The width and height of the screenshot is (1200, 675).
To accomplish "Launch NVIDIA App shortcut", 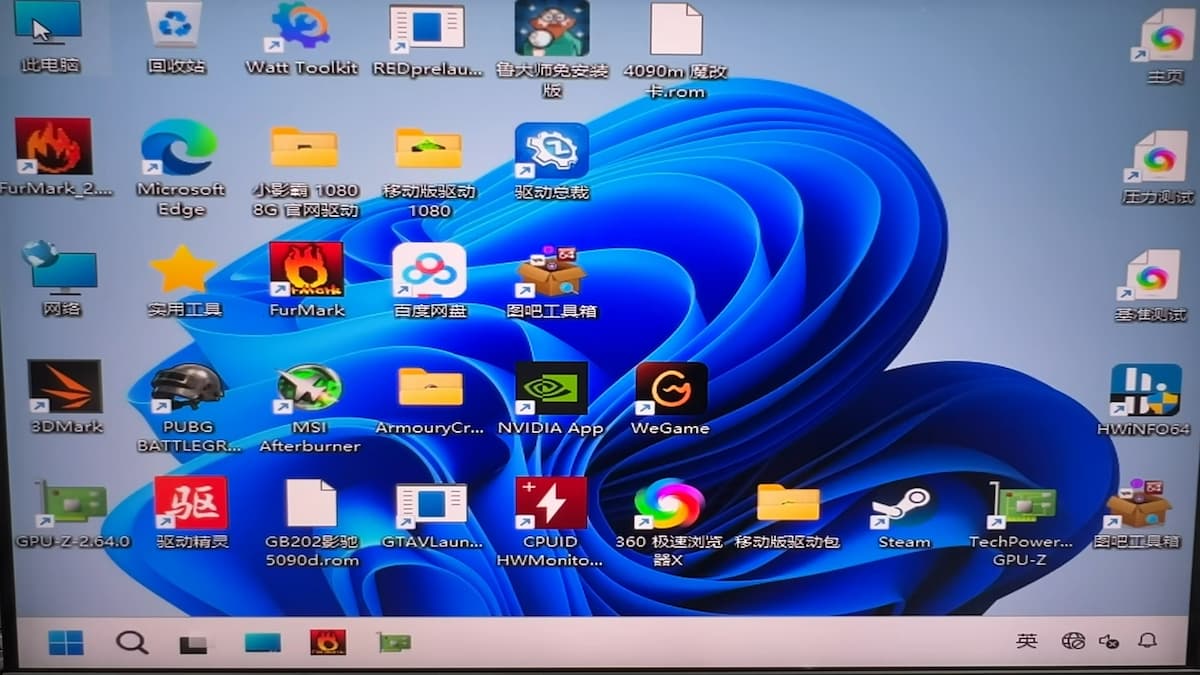I will tap(551, 399).
